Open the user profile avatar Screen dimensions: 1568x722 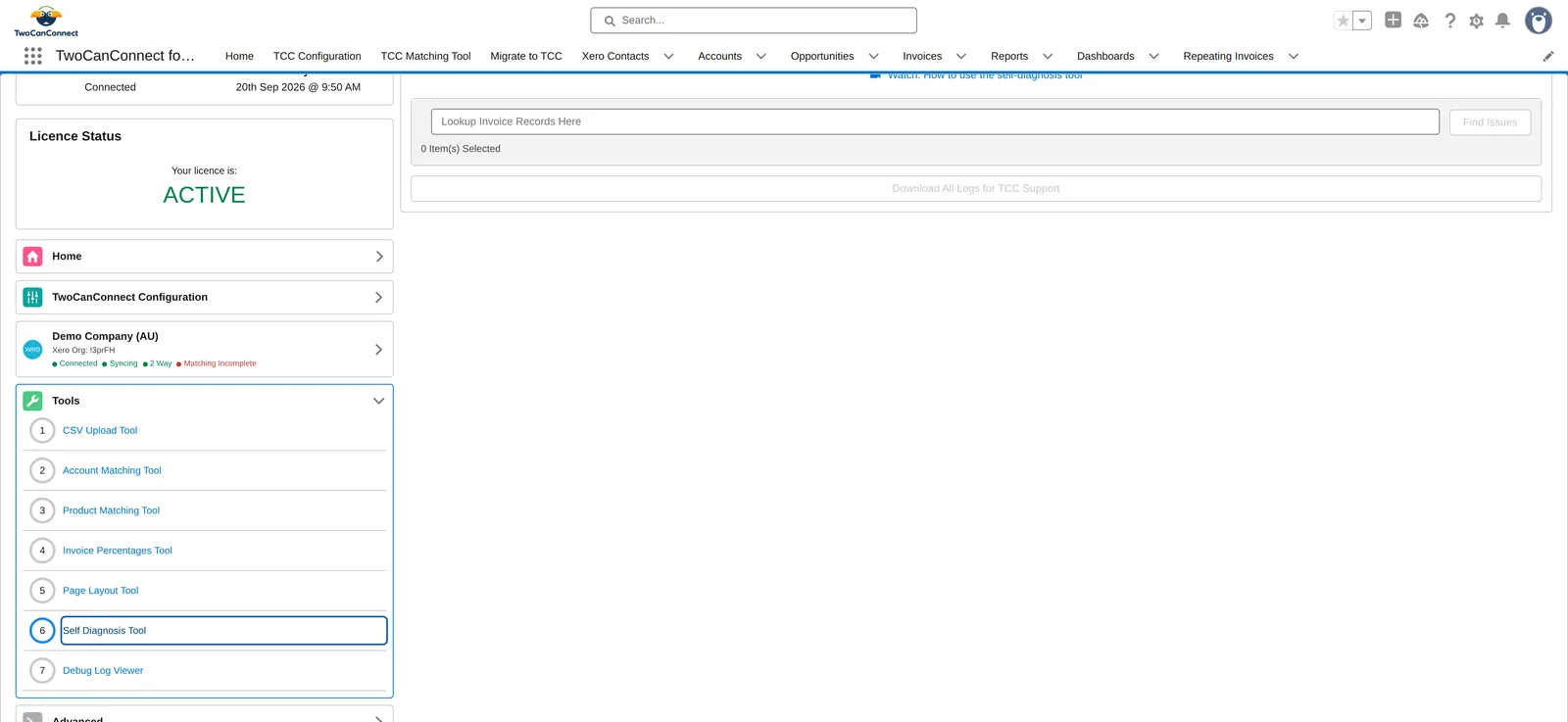tap(1539, 21)
